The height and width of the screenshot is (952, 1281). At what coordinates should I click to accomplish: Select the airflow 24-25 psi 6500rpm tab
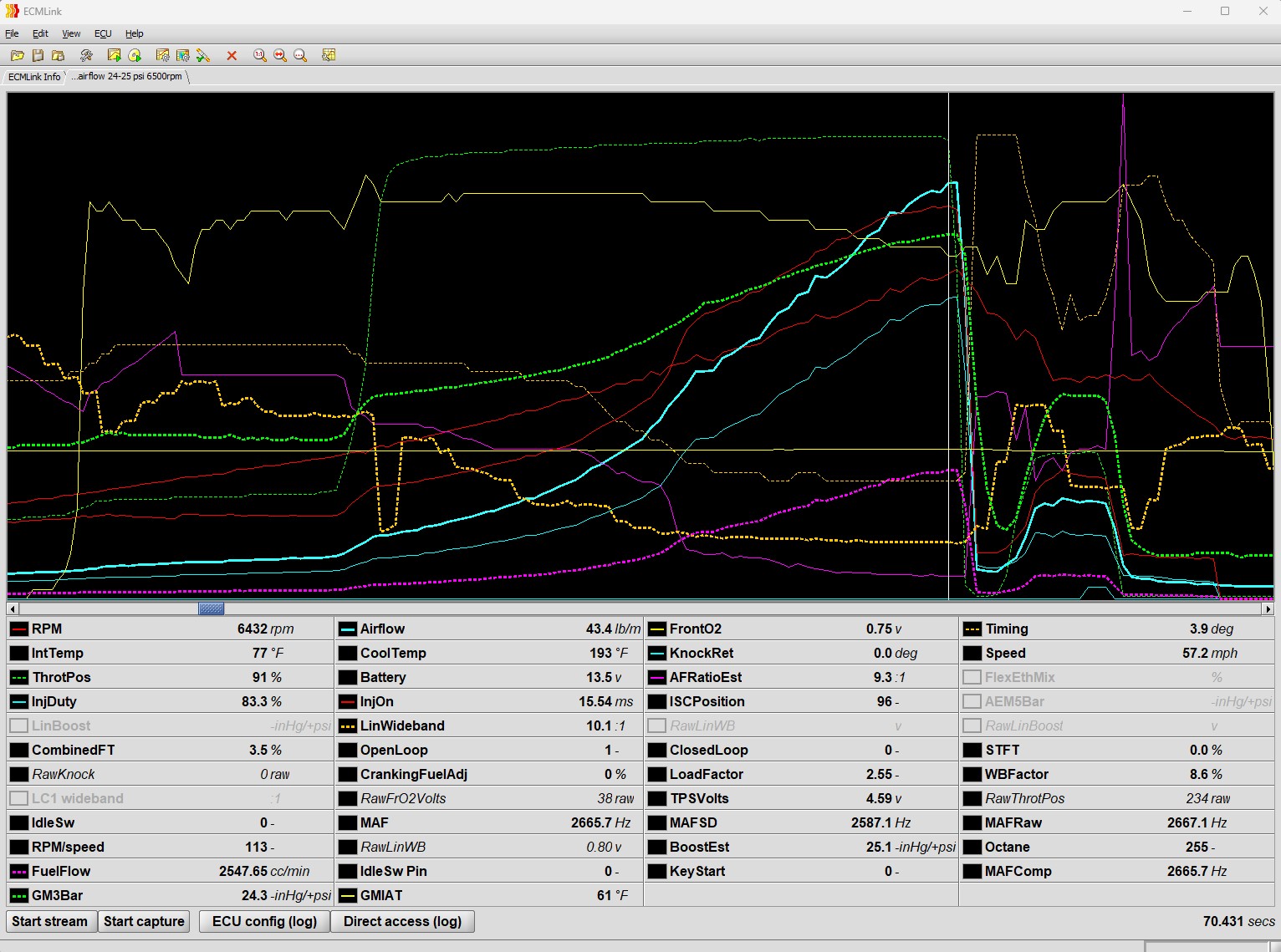128,76
